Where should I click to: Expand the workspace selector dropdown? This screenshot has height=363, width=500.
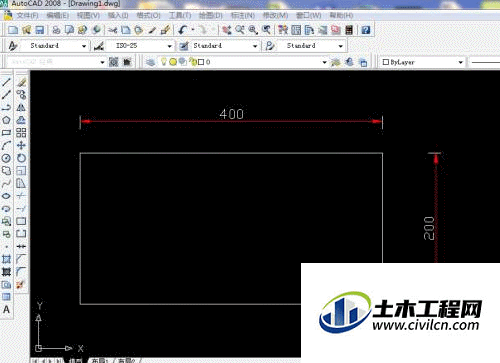[102, 62]
